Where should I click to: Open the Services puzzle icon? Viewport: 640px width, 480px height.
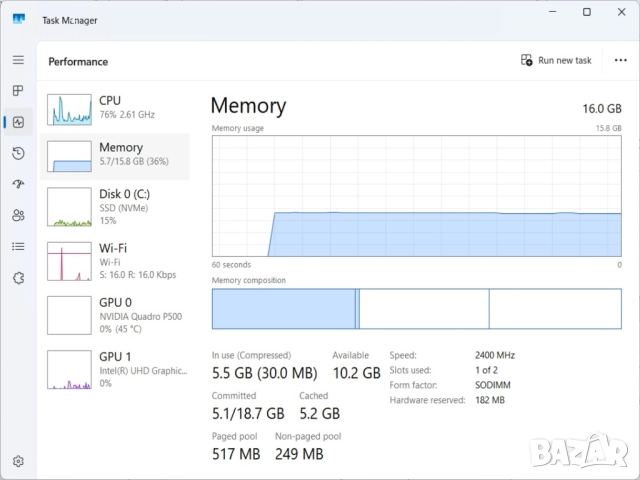[x=18, y=277]
